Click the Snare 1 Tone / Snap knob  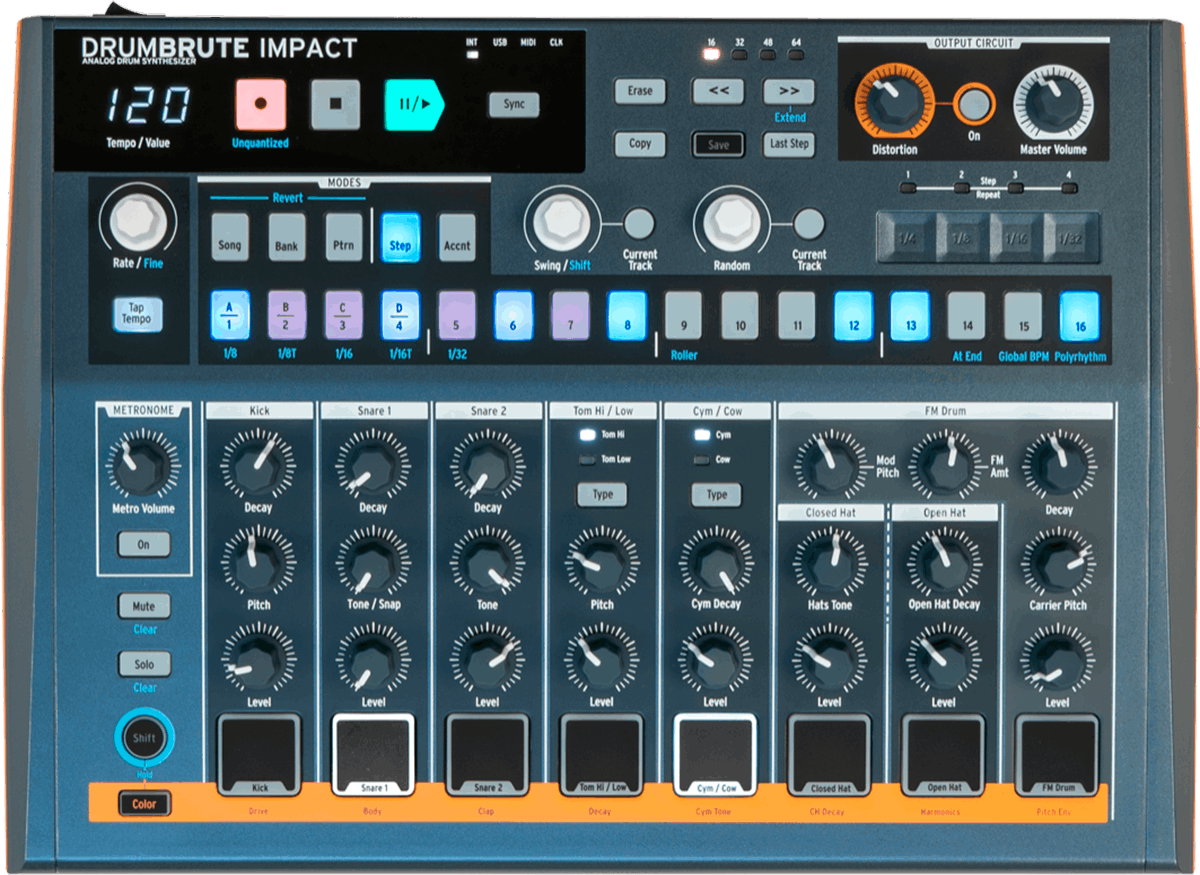373,562
